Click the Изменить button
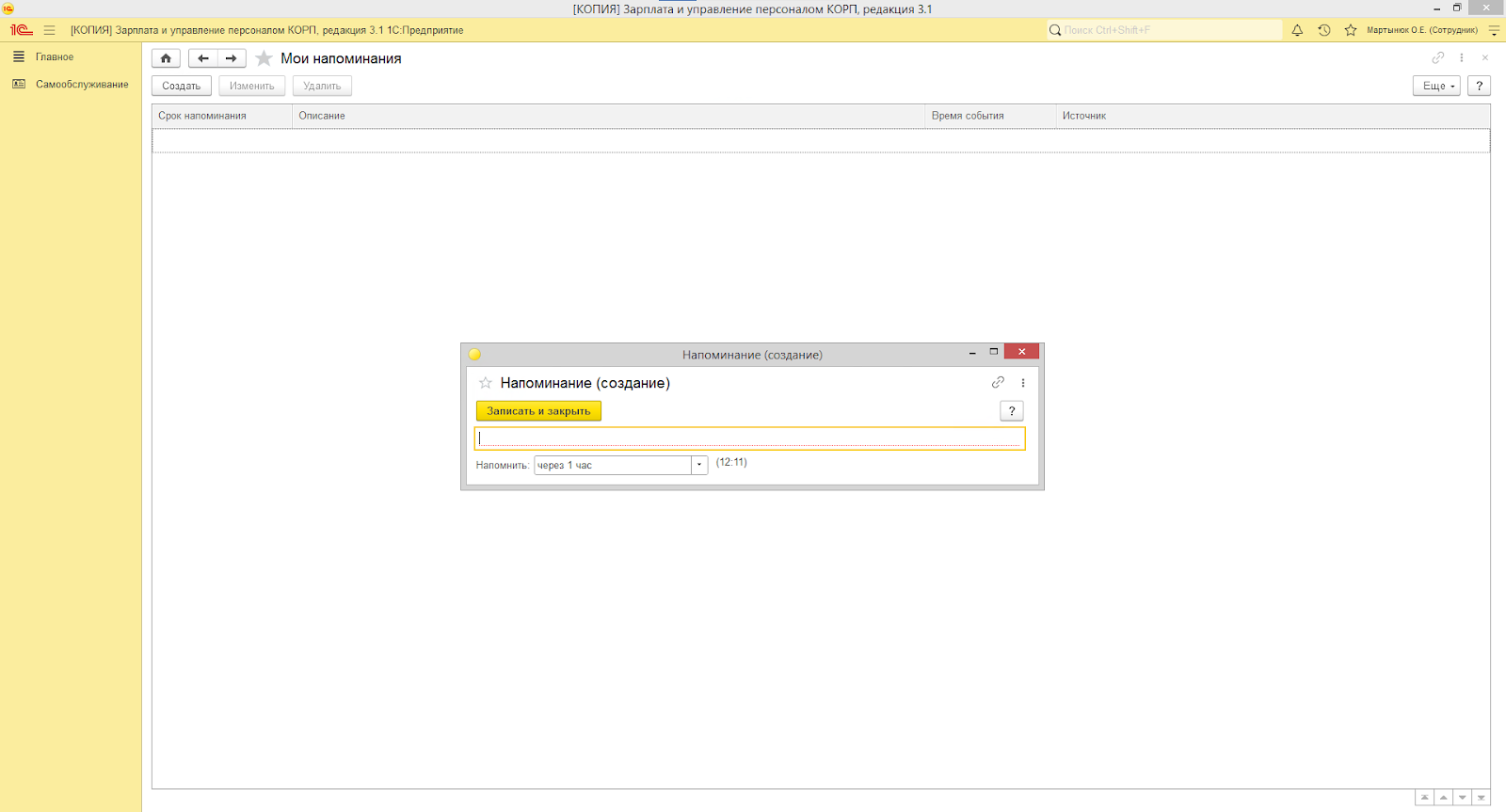The width and height of the screenshot is (1506, 812). [x=252, y=86]
